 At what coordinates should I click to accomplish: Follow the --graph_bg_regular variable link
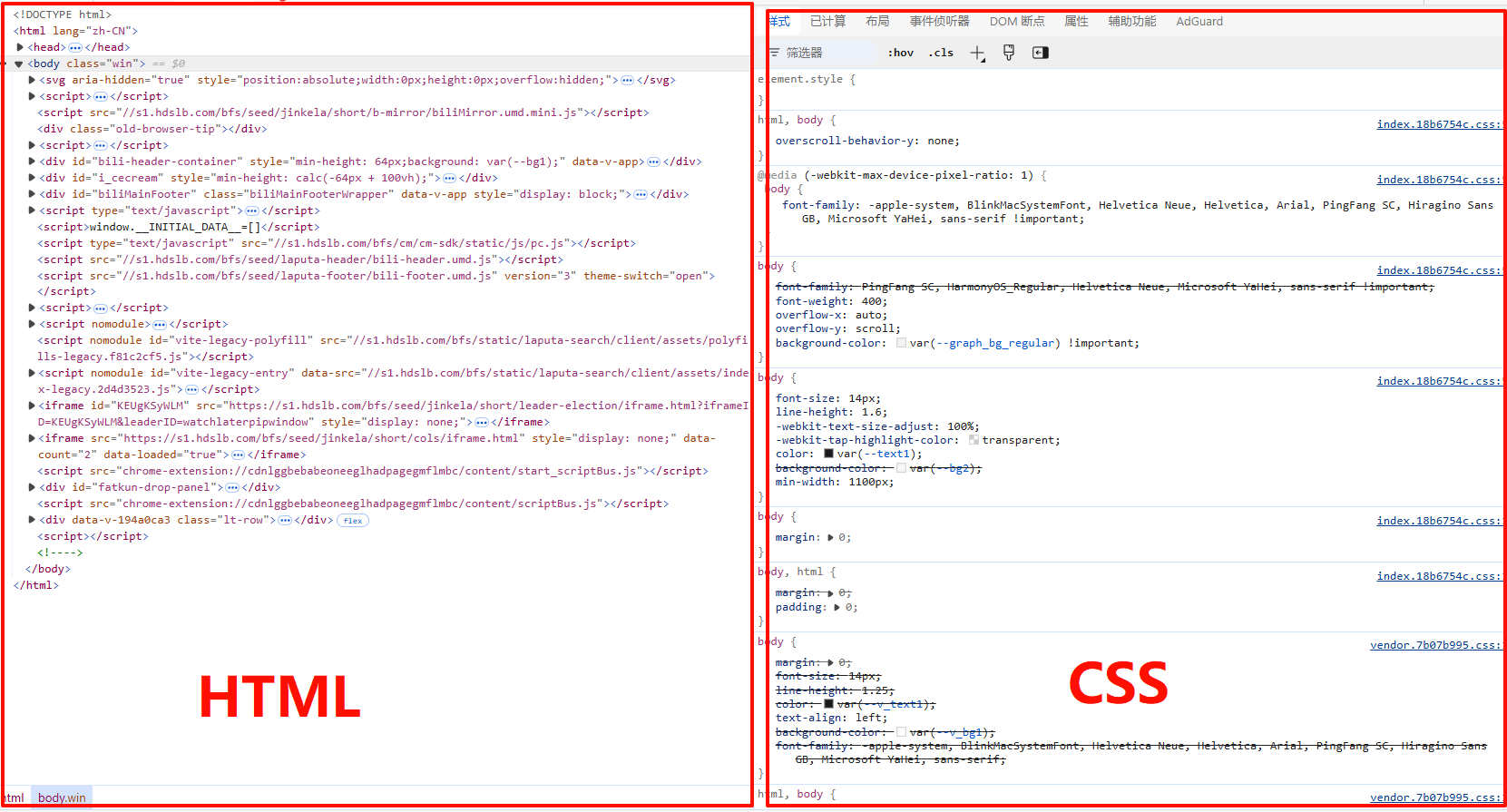[995, 343]
